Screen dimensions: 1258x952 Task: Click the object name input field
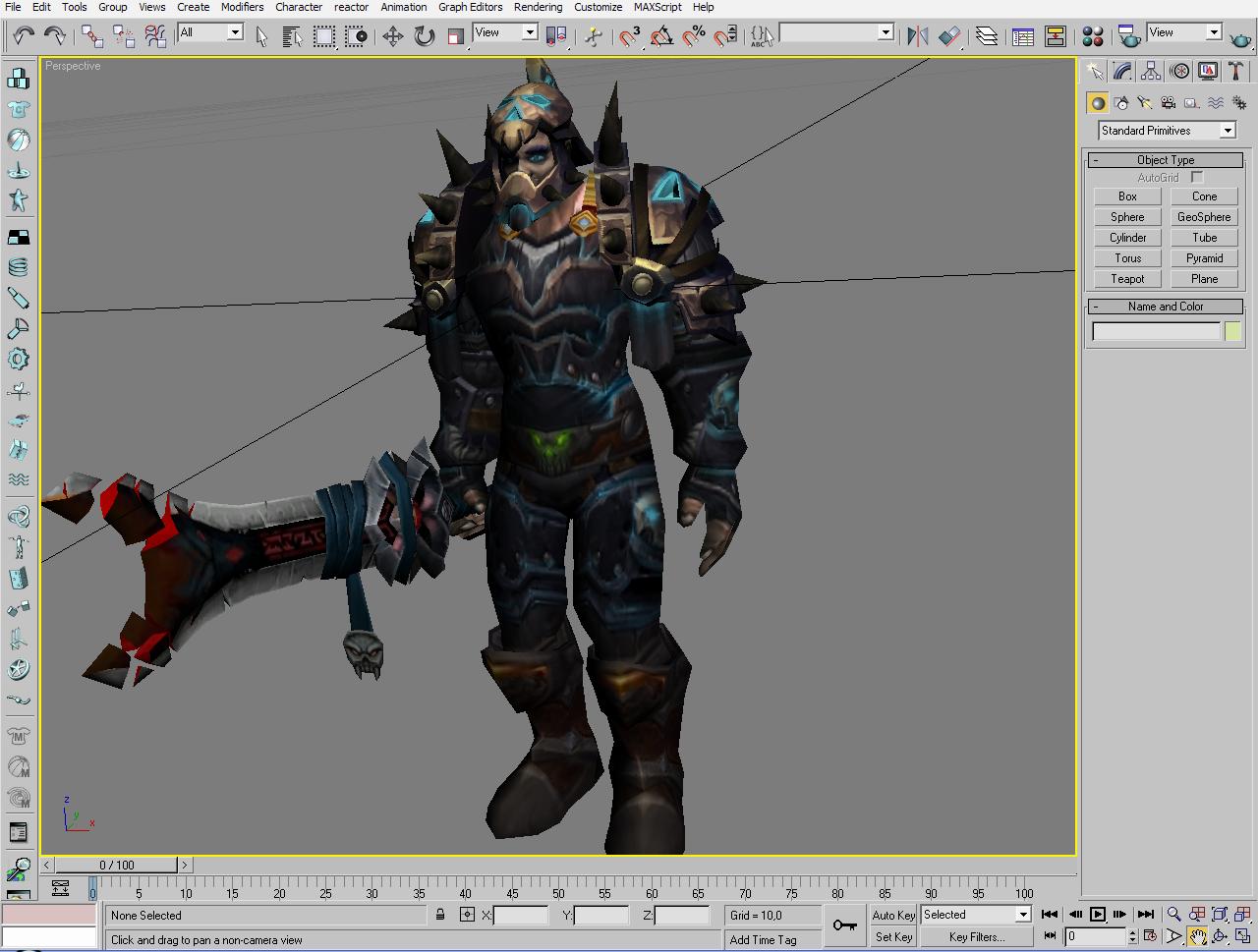1156,332
